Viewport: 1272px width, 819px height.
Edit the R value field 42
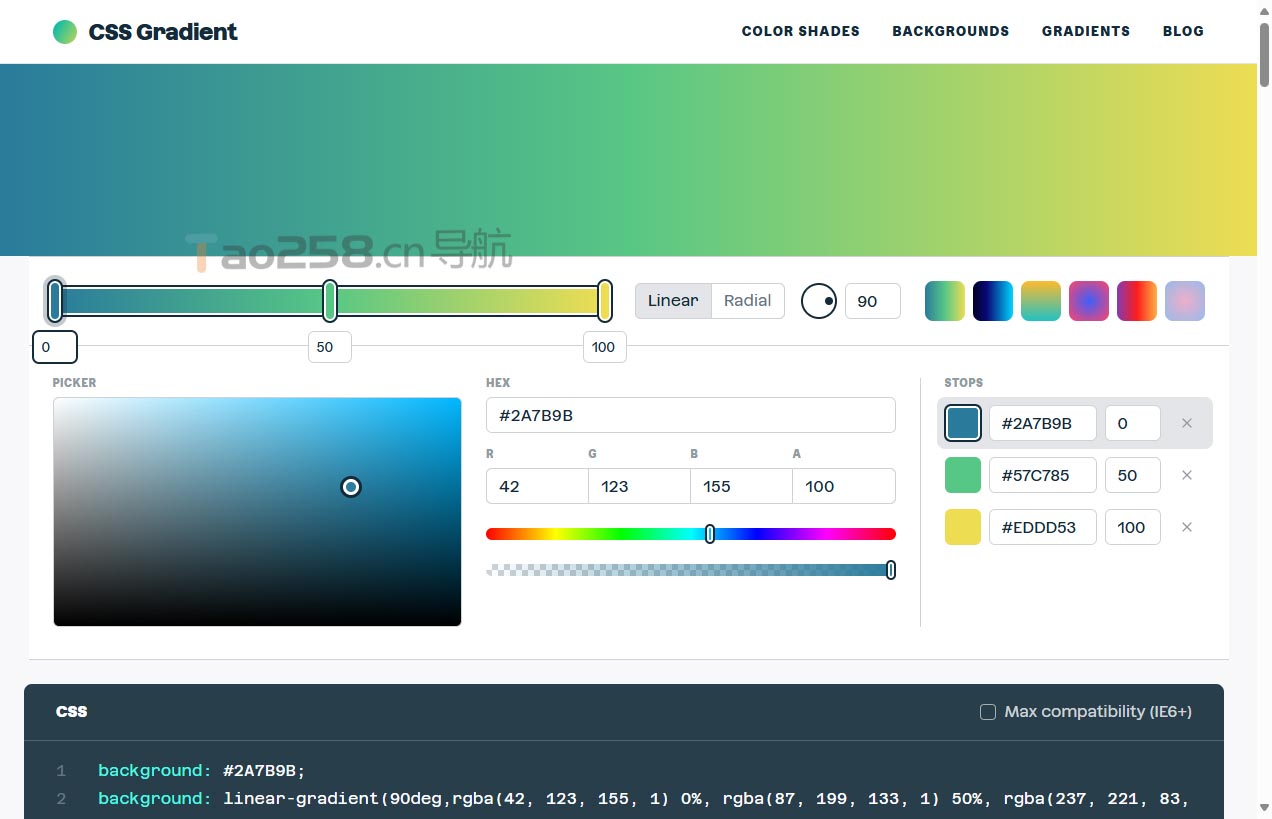point(537,486)
